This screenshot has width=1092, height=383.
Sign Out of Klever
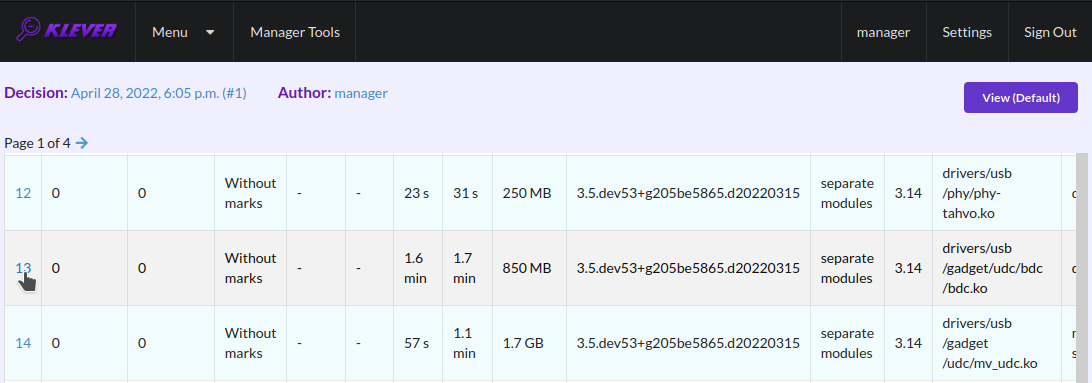1050,32
